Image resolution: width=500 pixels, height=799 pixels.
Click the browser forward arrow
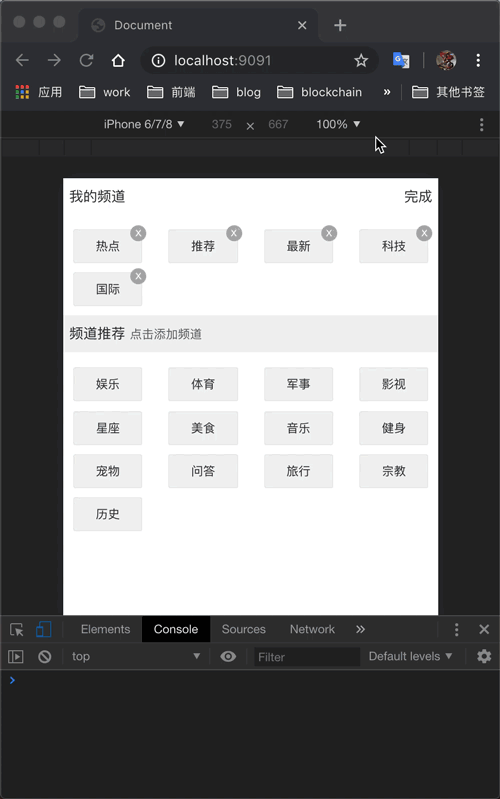click(54, 61)
